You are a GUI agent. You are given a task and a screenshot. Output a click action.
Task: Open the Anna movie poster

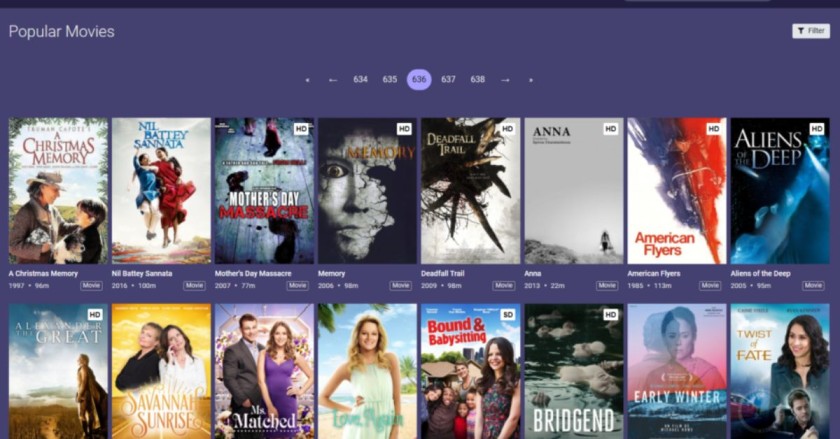573,191
